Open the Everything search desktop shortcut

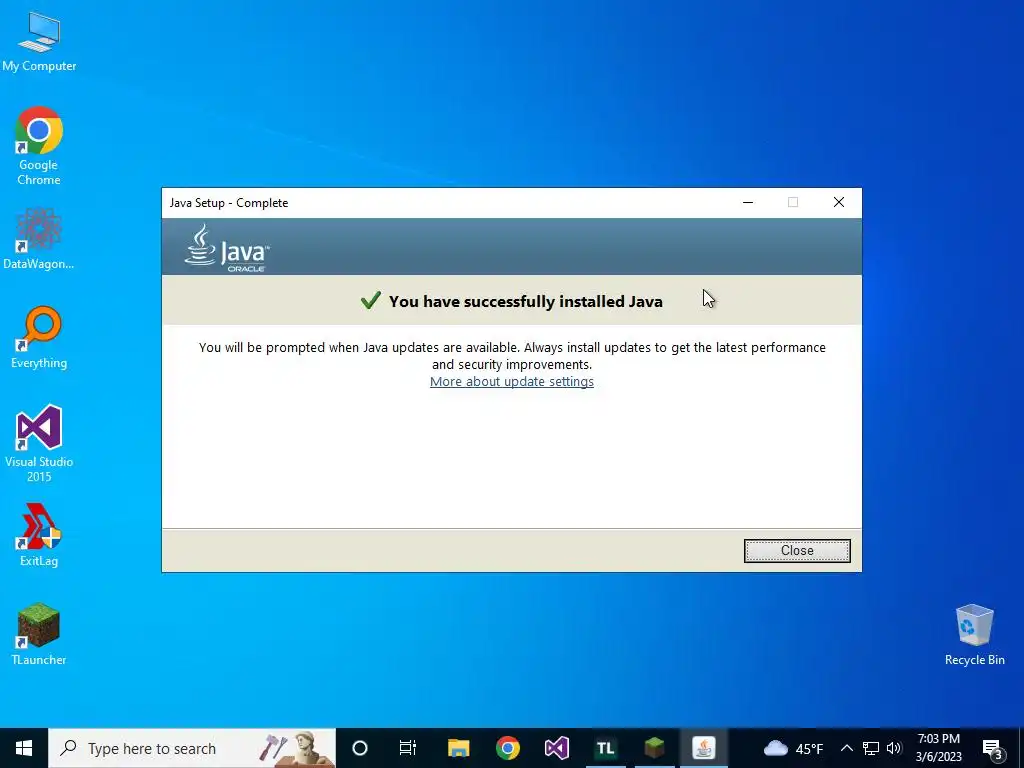coord(39,338)
